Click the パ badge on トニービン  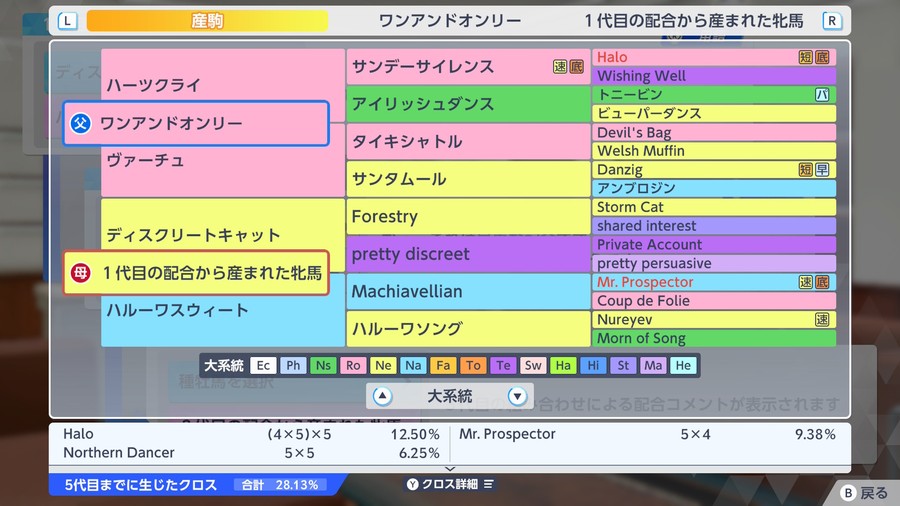[x=822, y=95]
